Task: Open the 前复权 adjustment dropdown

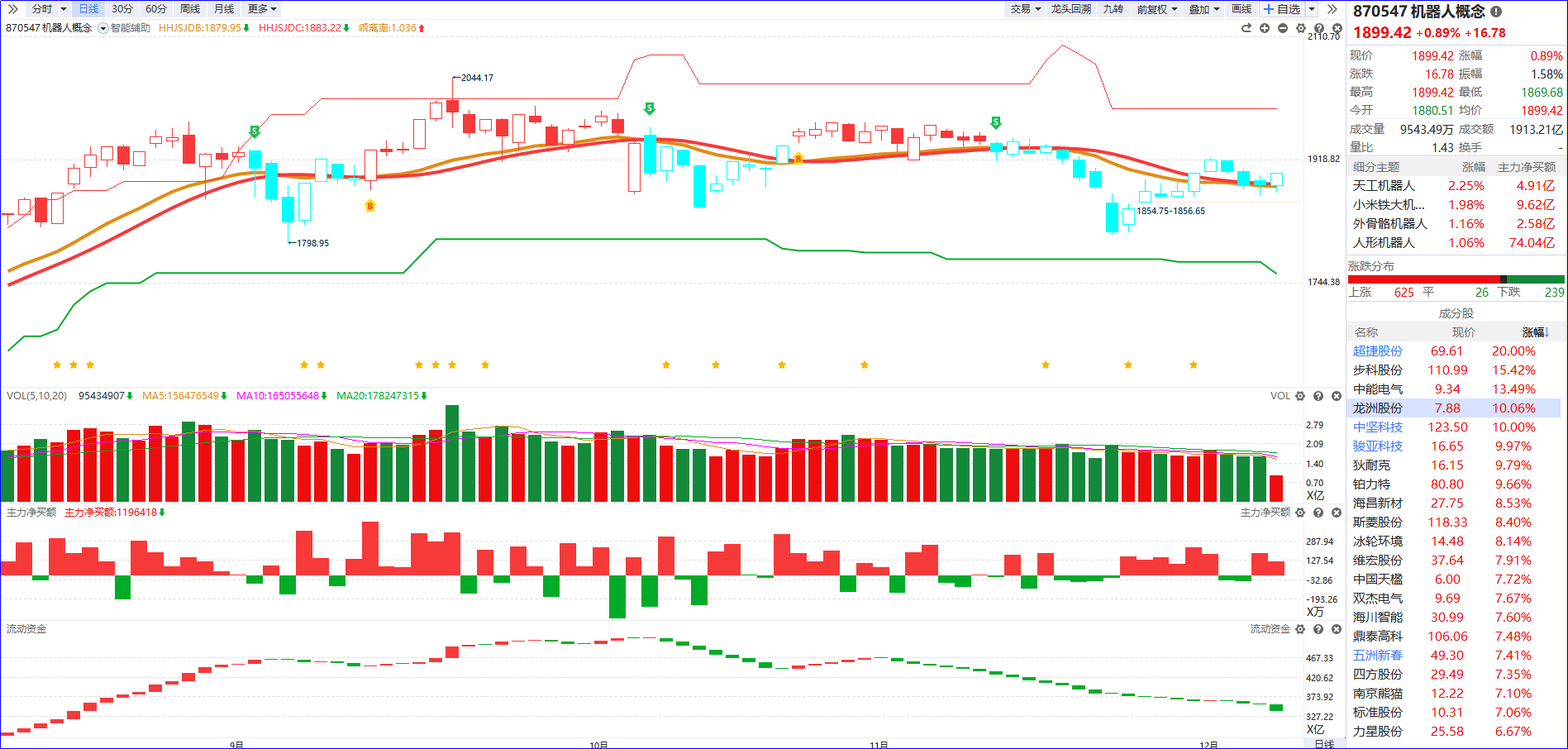Action: point(1156,9)
